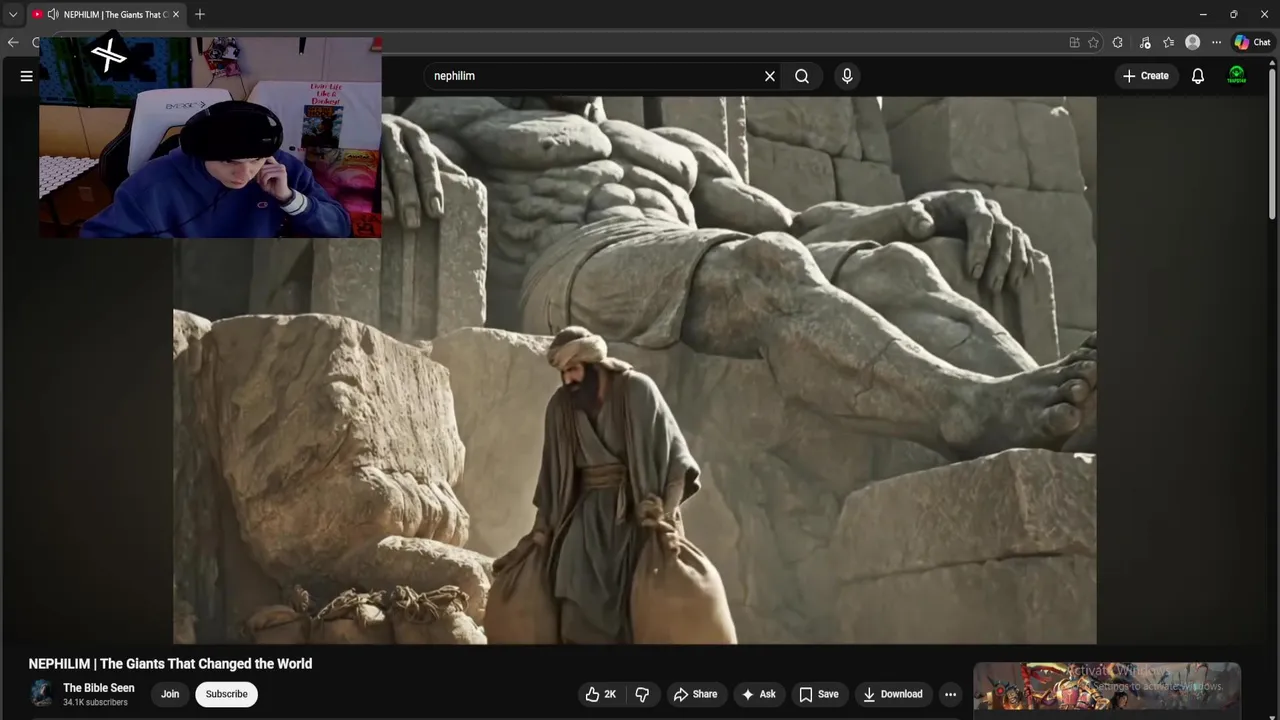
Task: Open the green YouTube account avatar
Action: [1237, 76]
